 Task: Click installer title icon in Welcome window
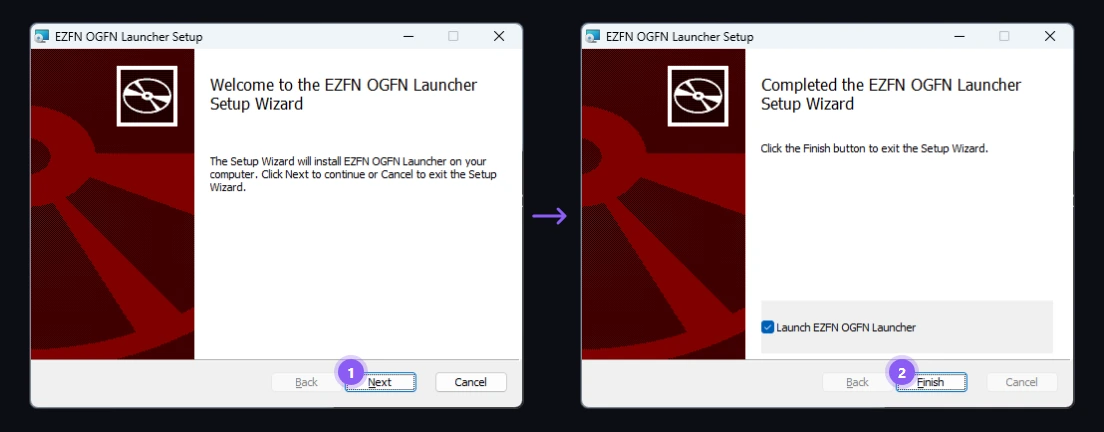coord(42,37)
